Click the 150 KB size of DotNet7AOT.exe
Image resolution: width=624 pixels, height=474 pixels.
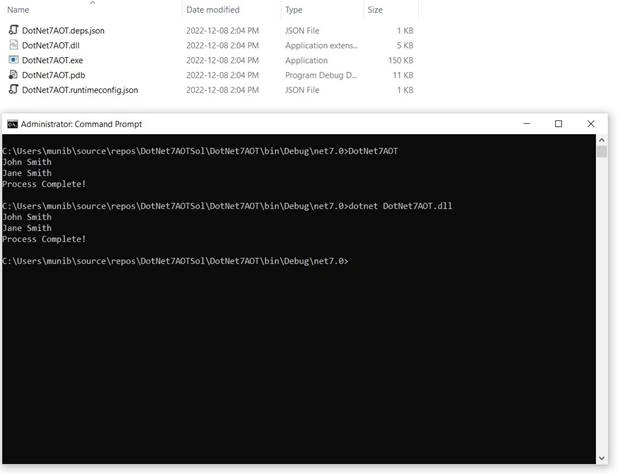coord(401,60)
